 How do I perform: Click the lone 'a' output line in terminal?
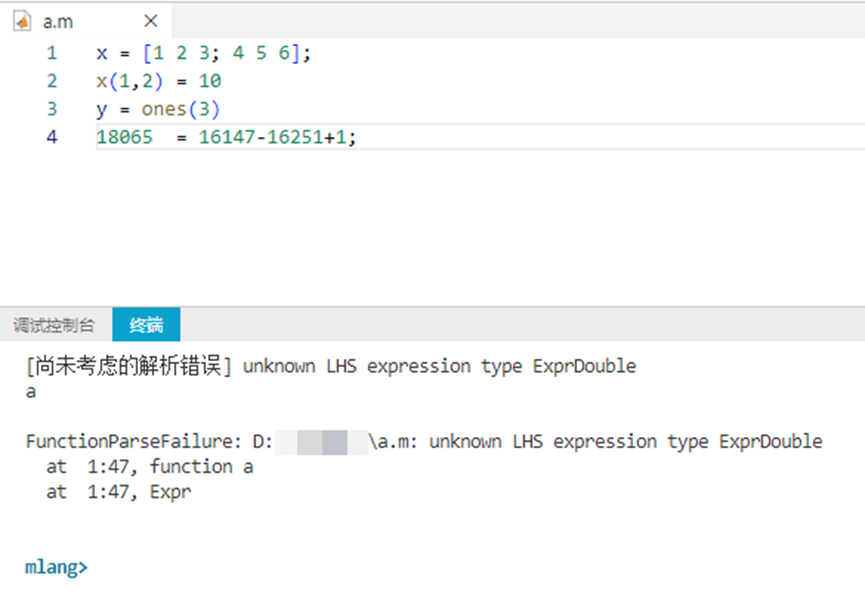31,392
